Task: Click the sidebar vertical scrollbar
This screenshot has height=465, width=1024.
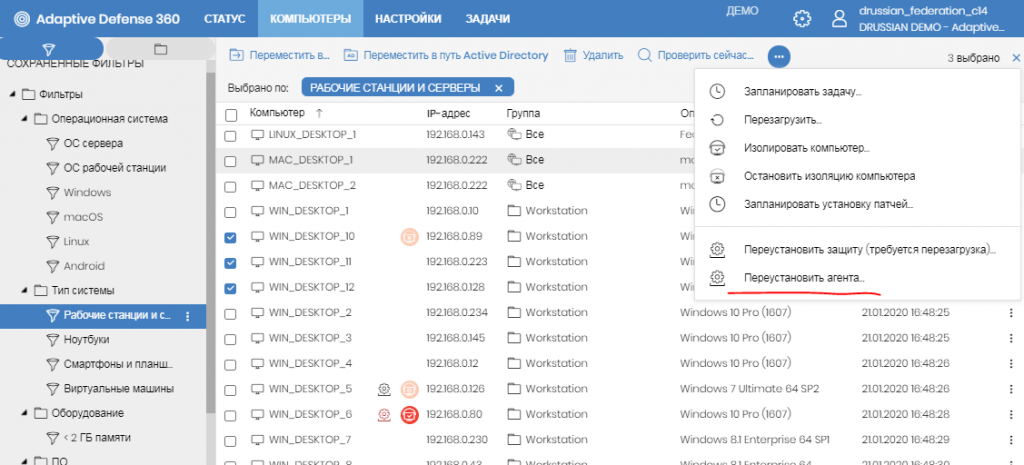Action: click(210, 242)
